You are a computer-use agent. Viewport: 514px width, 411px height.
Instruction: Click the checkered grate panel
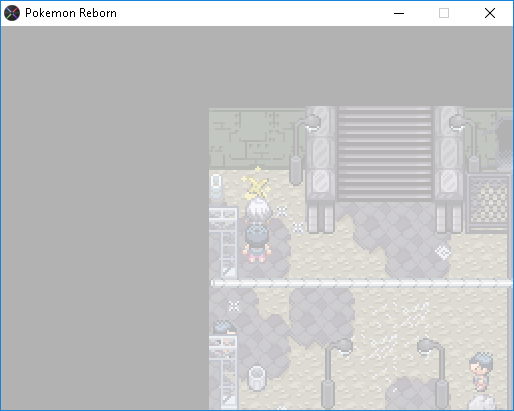pos(489,203)
